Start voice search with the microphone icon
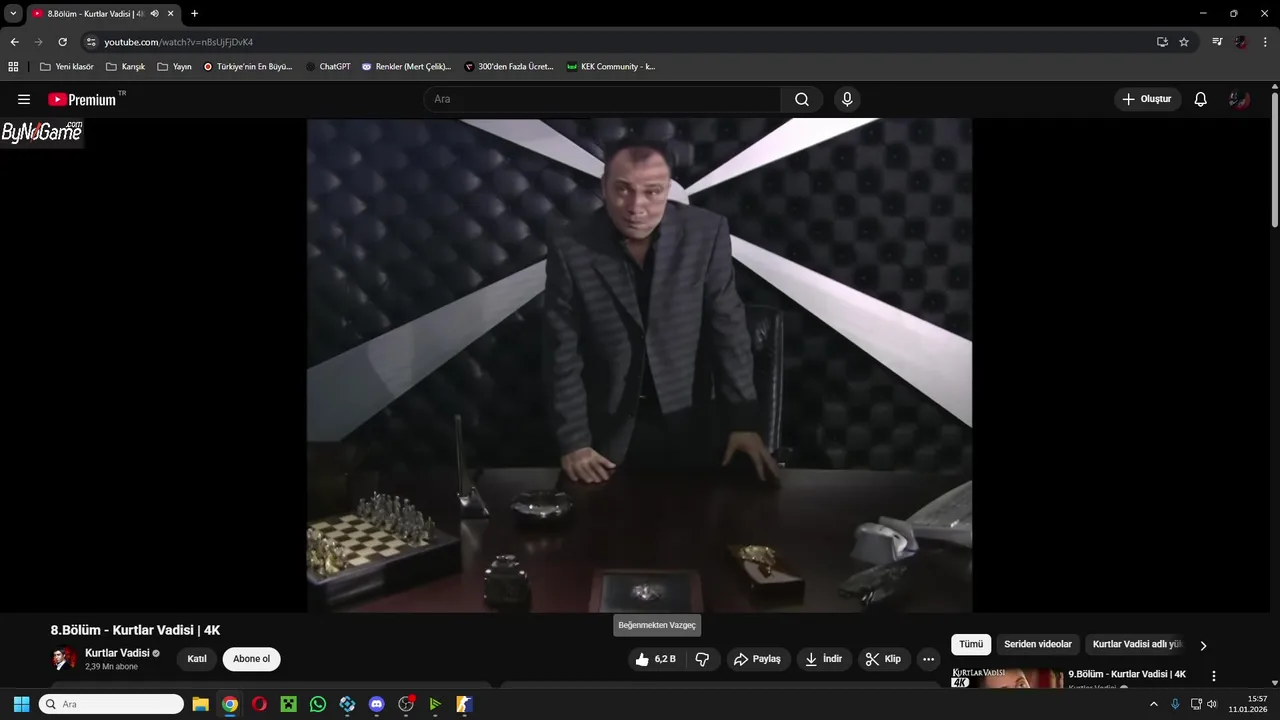The width and height of the screenshot is (1280, 720). [x=847, y=99]
